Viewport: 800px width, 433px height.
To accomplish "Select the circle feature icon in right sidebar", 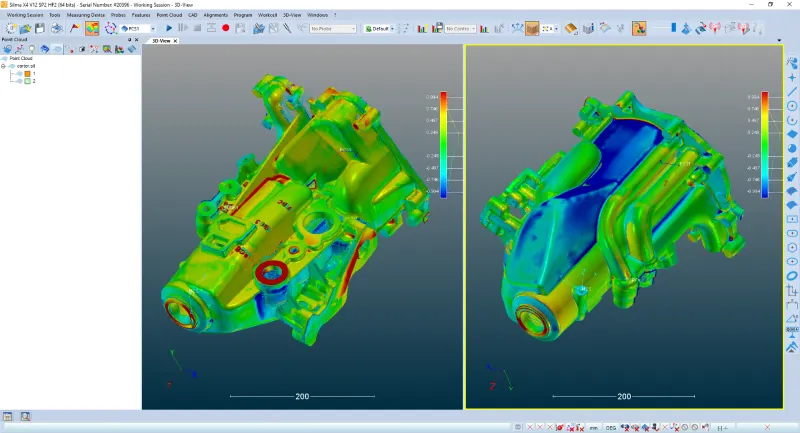I will click(x=792, y=105).
